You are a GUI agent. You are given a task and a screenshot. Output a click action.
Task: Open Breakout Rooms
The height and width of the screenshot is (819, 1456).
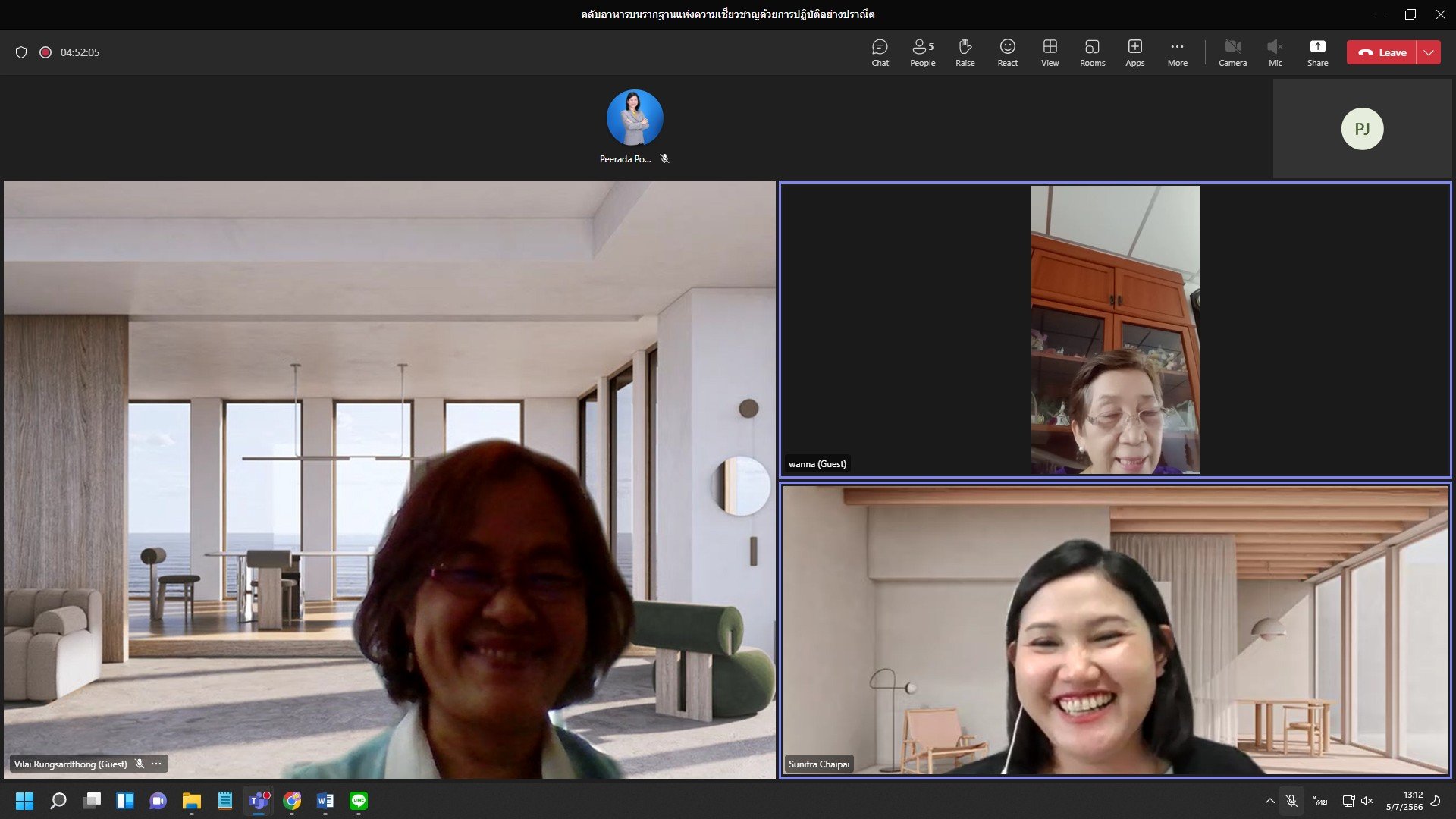1092,52
